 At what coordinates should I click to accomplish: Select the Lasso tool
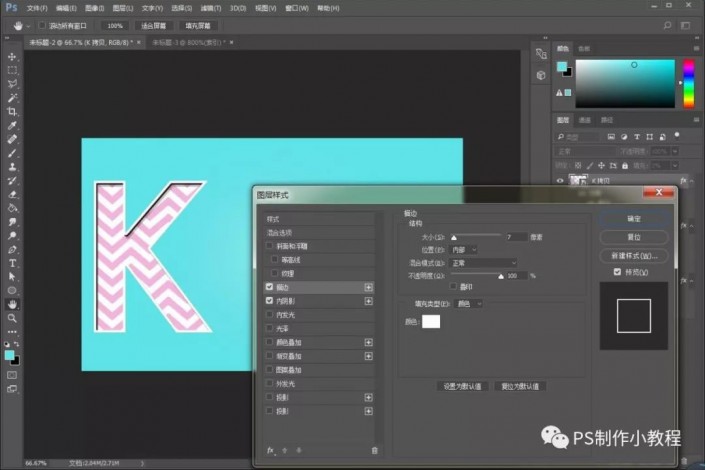(x=12, y=84)
